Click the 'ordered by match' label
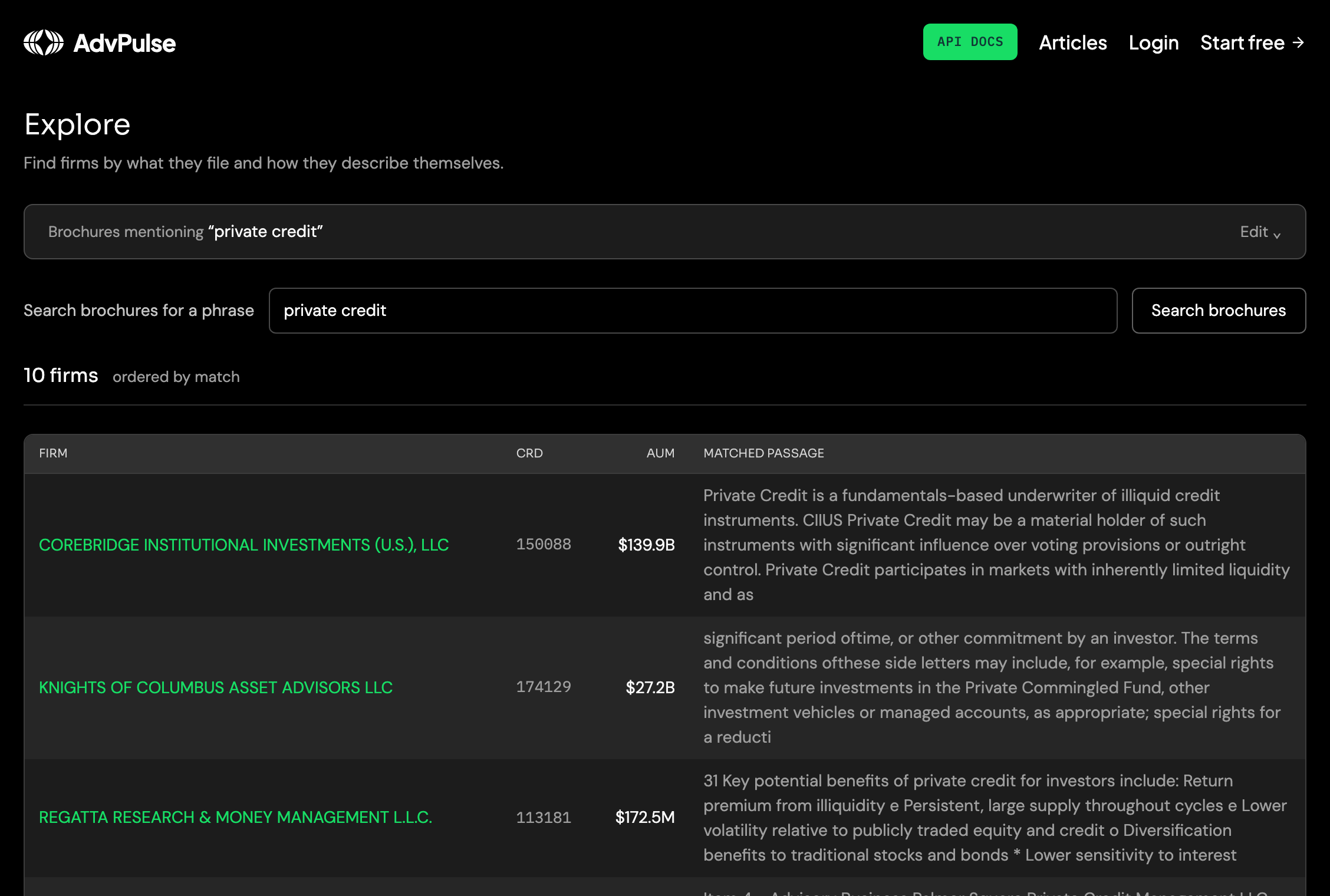Image resolution: width=1330 pixels, height=896 pixels. 176,377
